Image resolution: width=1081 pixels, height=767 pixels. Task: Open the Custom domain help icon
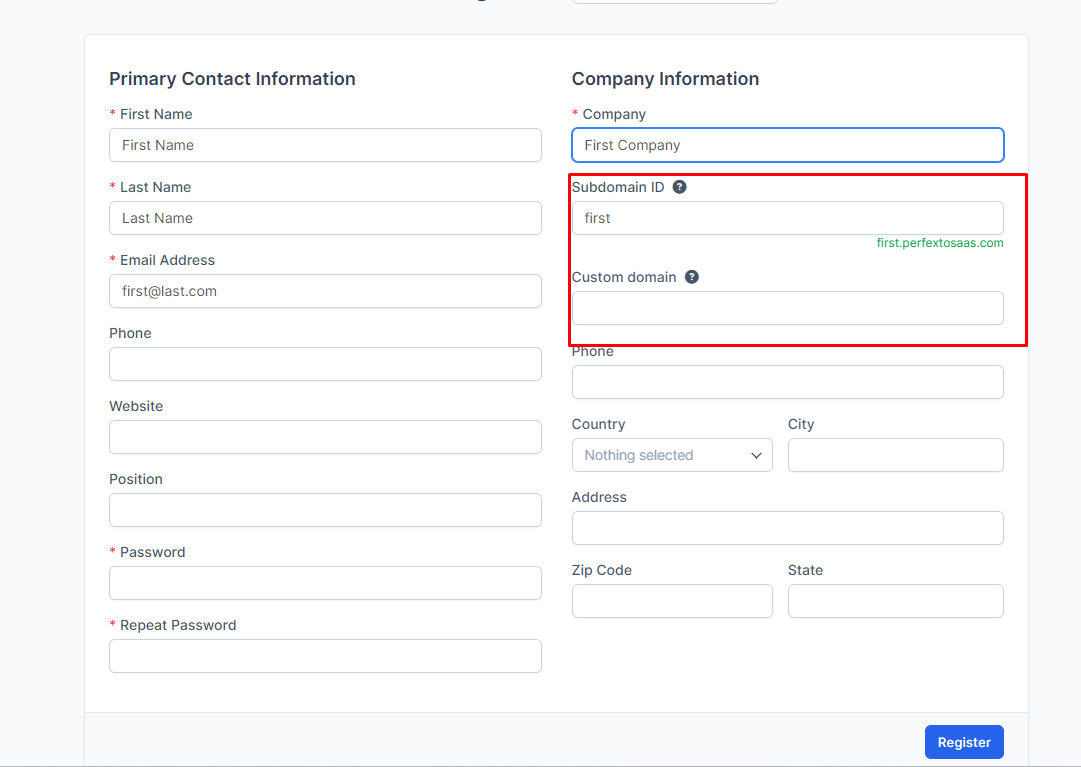point(691,277)
